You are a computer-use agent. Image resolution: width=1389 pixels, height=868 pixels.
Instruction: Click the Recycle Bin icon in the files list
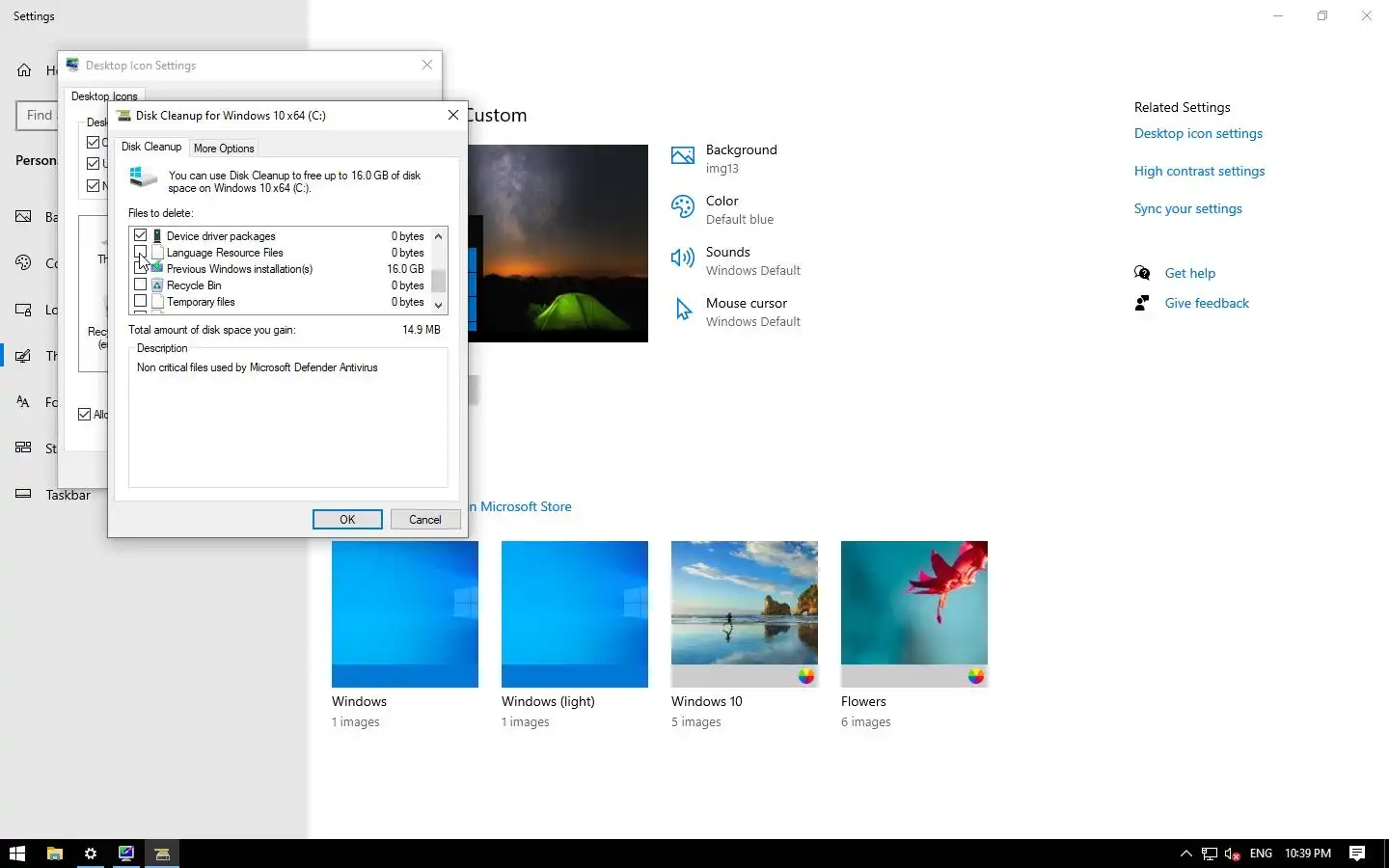pos(157,285)
